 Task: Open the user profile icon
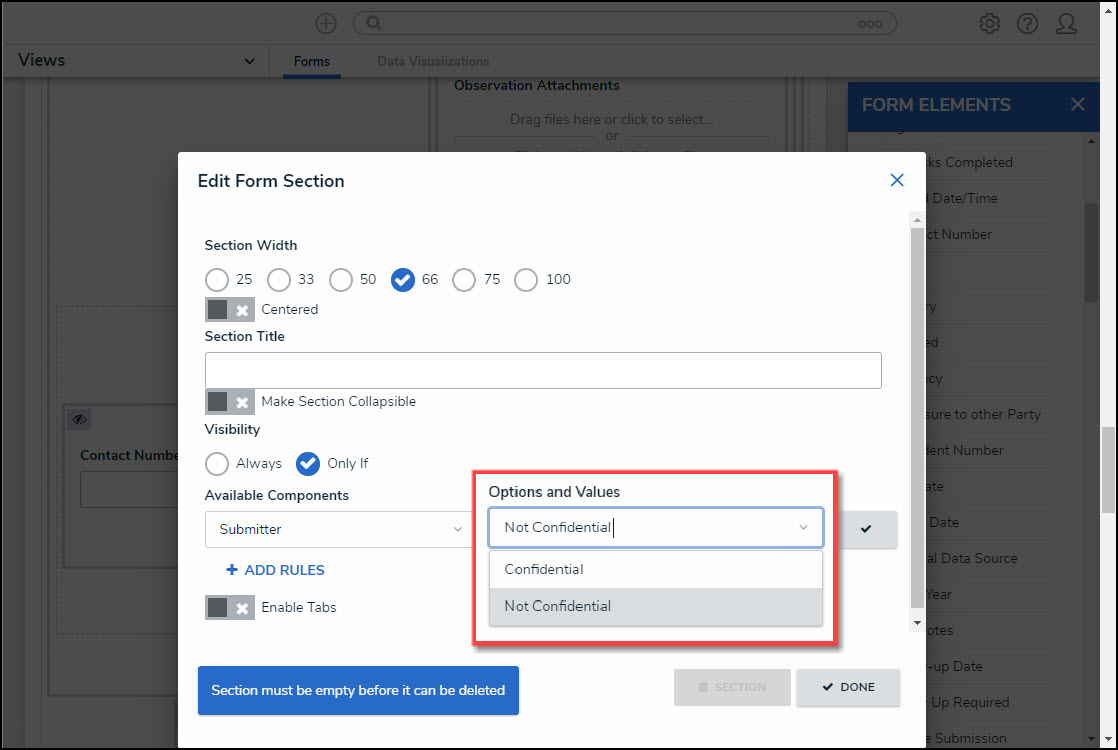click(x=1067, y=24)
